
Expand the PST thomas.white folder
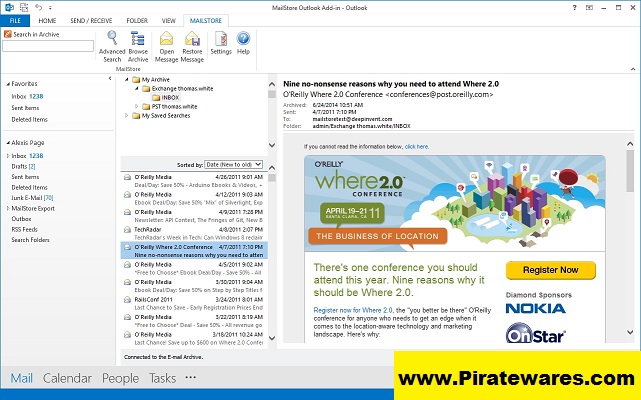click(135, 106)
